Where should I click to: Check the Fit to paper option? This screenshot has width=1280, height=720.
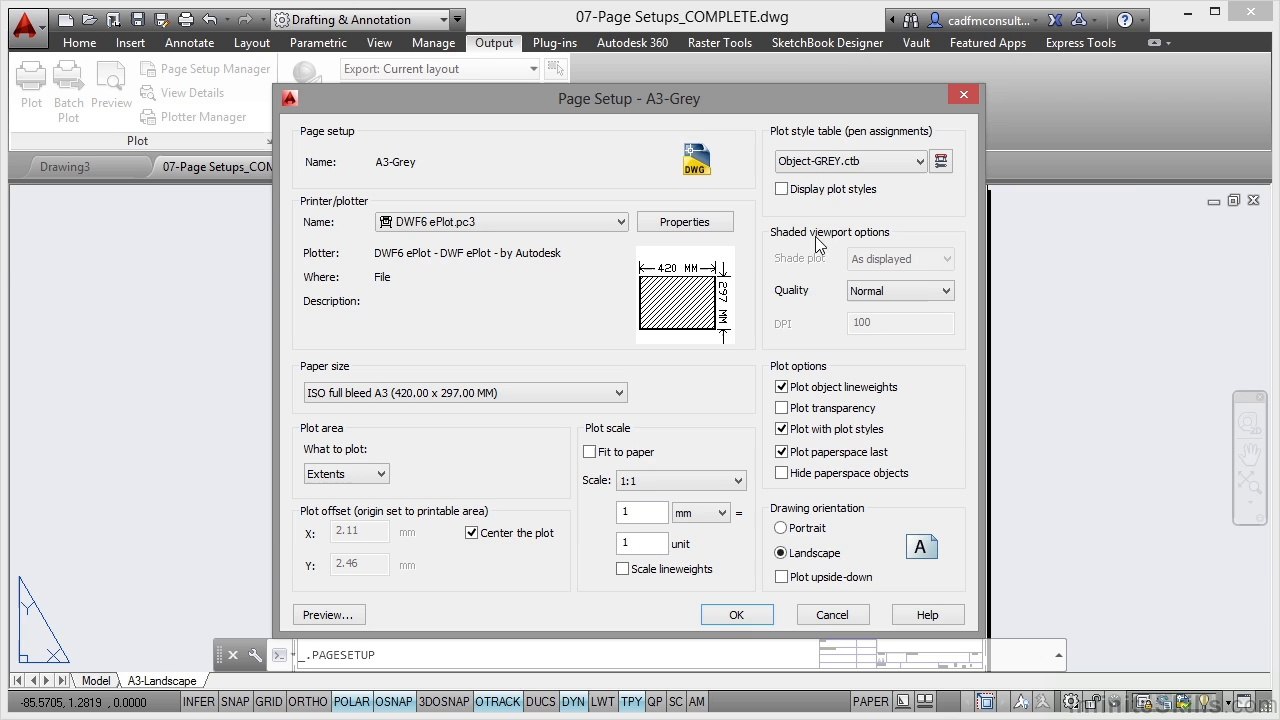point(590,452)
